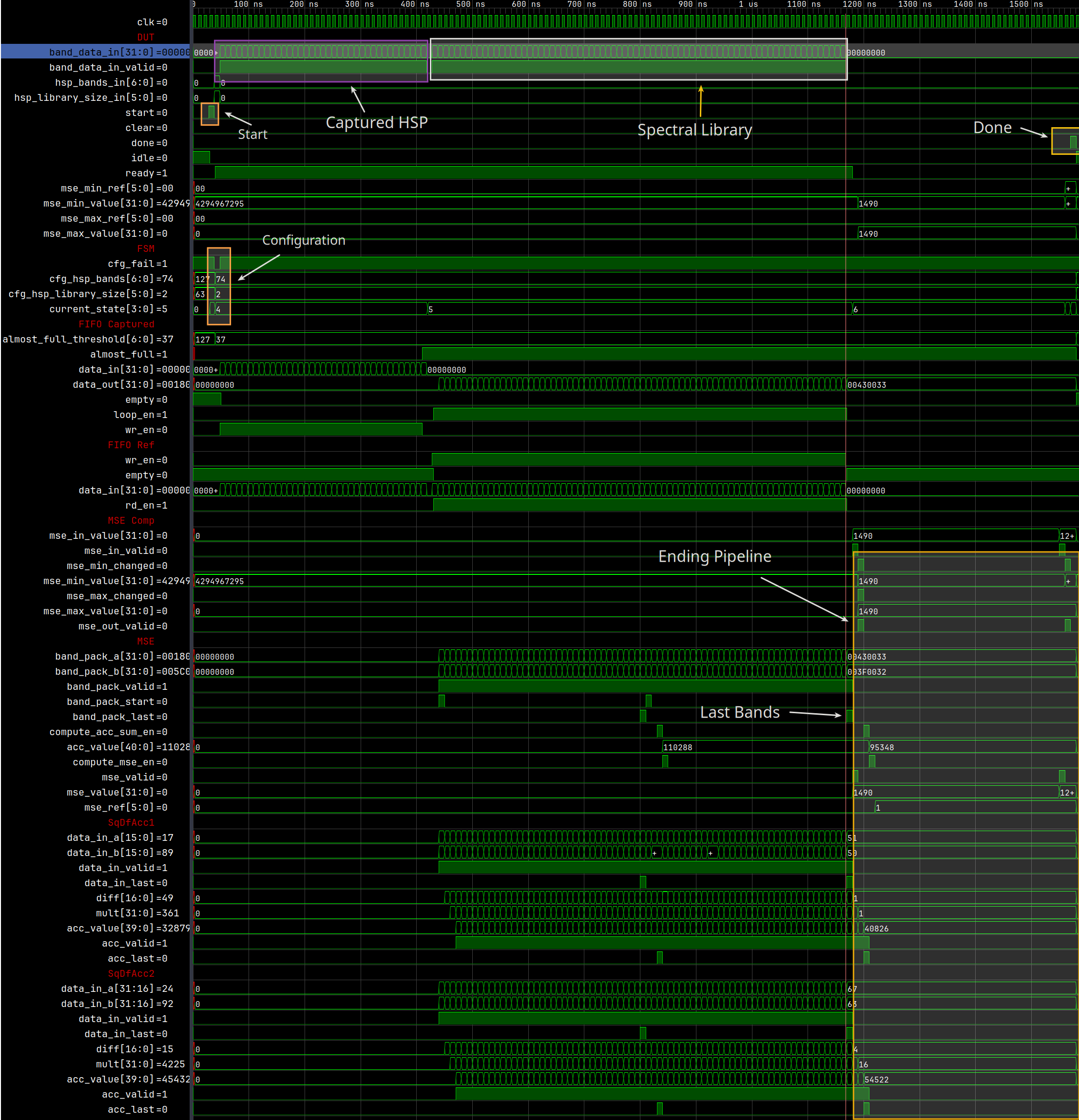1079x1120 pixels.
Task: Click the FIFO Captured group label
Action: pyautogui.click(x=116, y=324)
